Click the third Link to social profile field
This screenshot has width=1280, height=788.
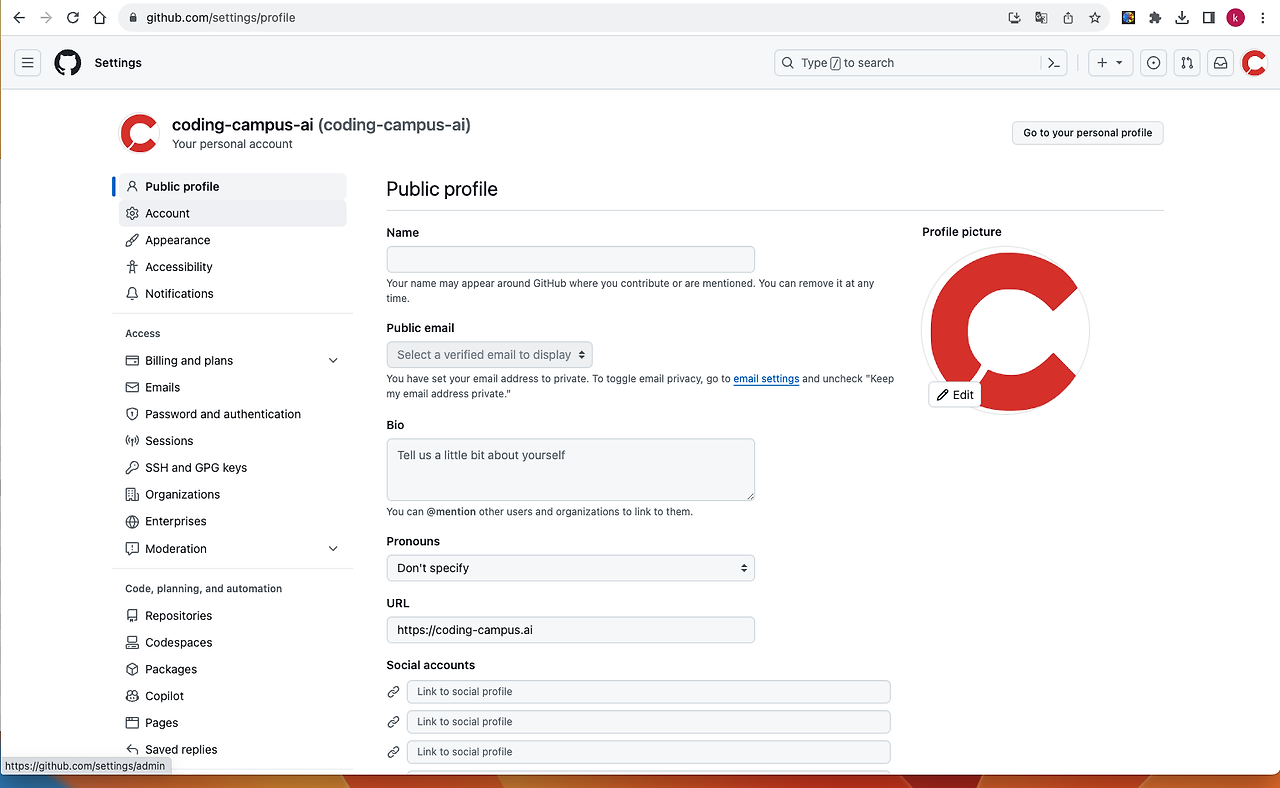tap(649, 752)
